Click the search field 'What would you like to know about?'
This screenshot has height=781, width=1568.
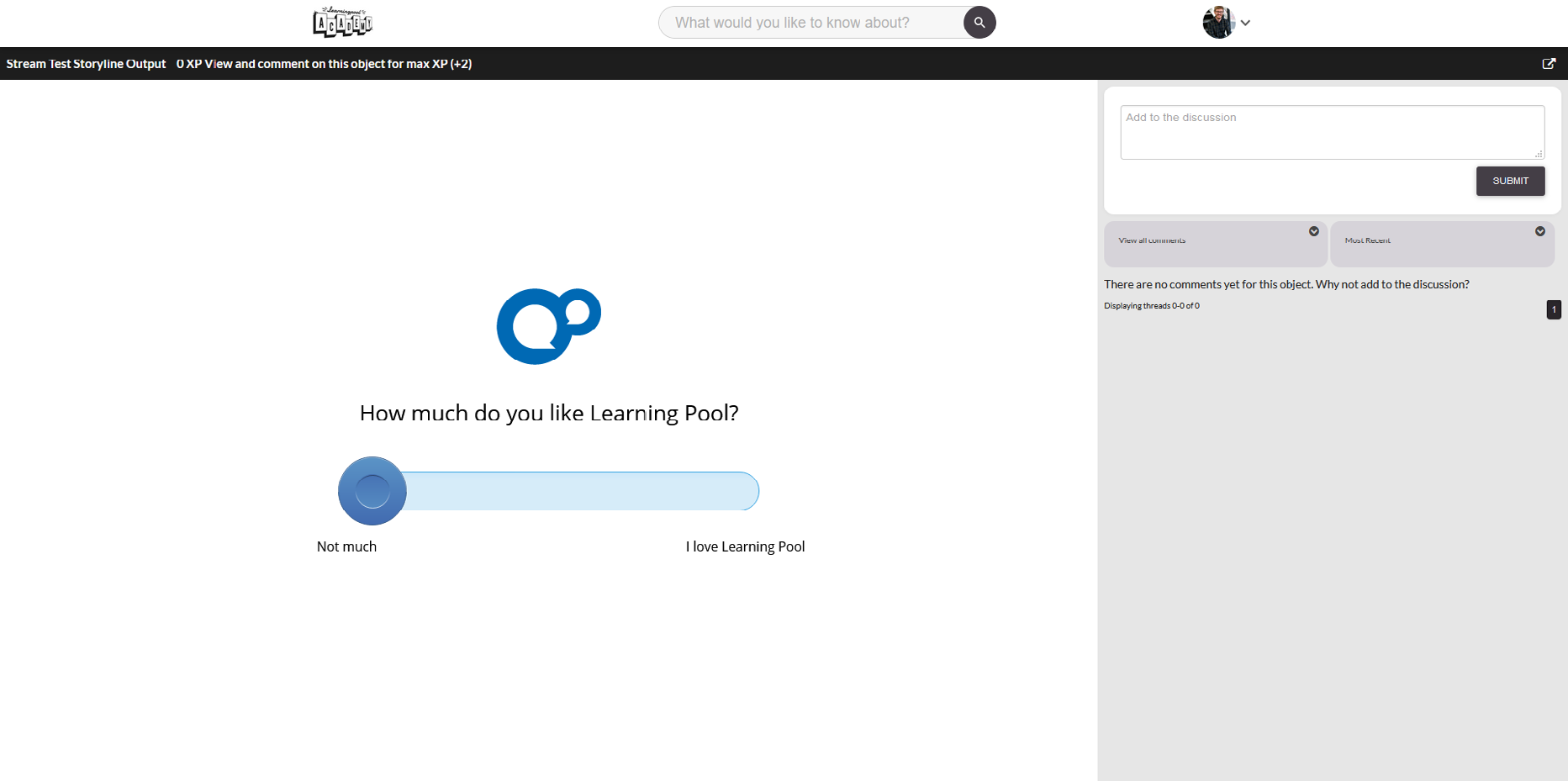811,23
